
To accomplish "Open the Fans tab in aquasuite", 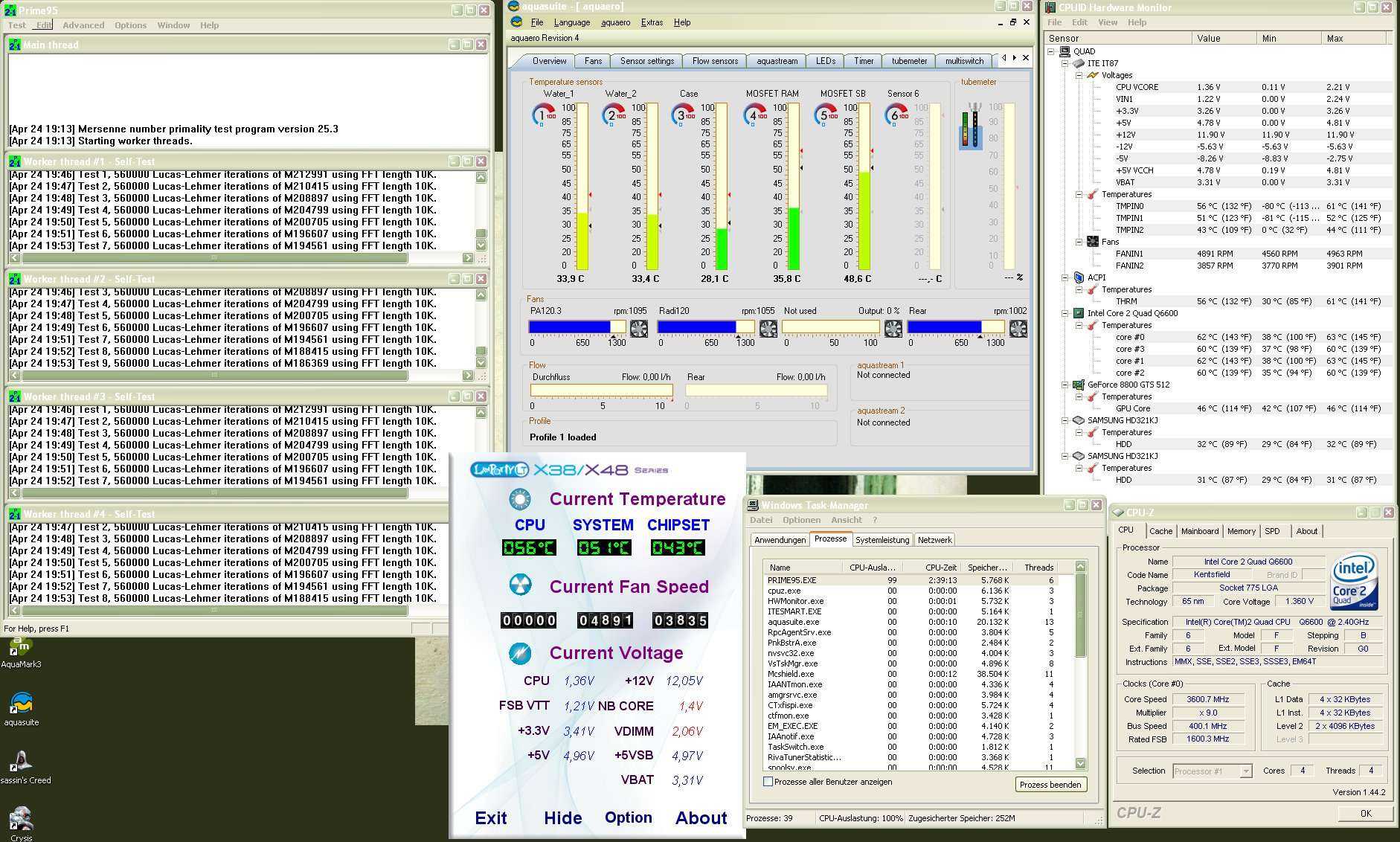I will 593,61.
